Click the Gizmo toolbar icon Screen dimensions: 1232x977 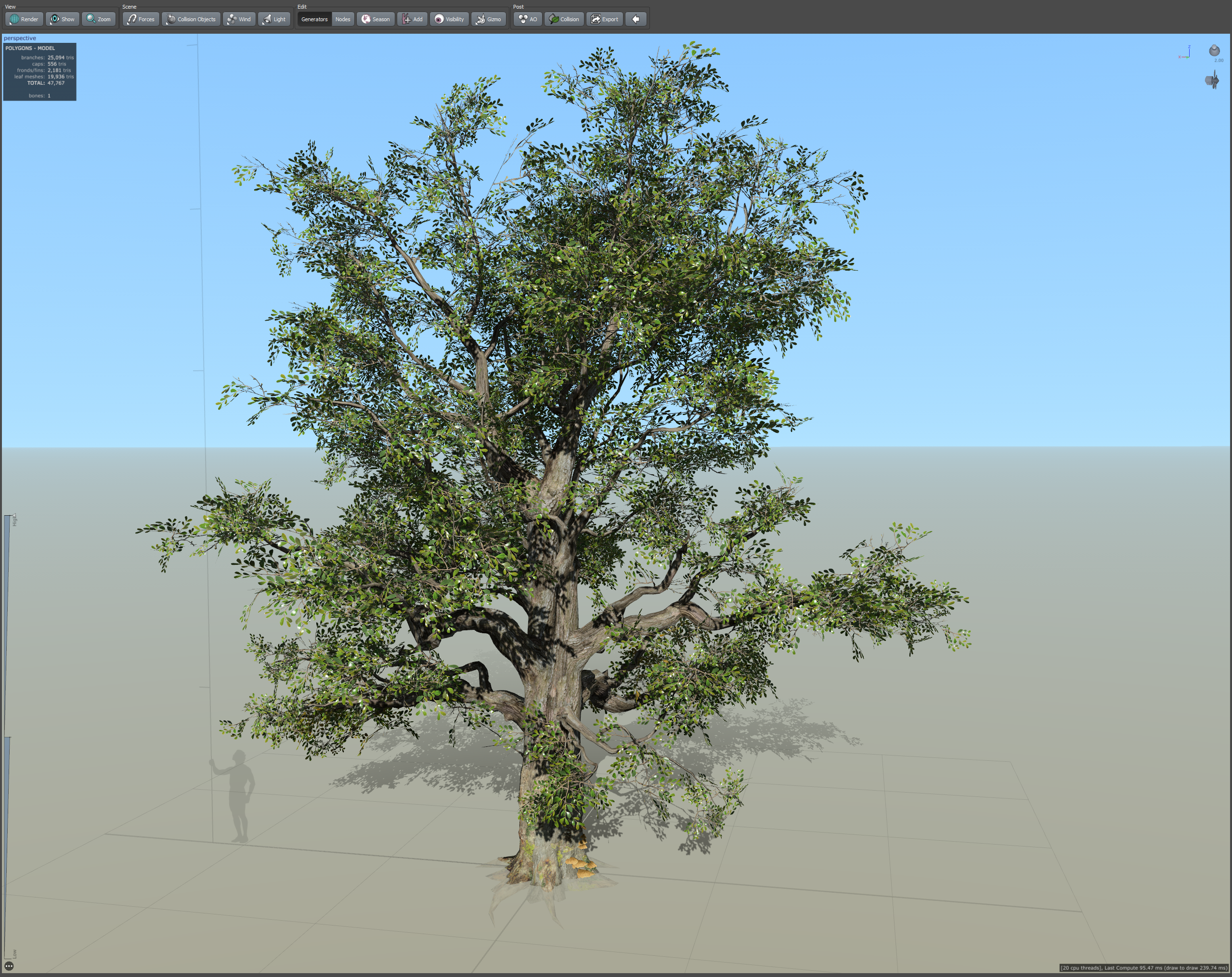click(x=481, y=19)
